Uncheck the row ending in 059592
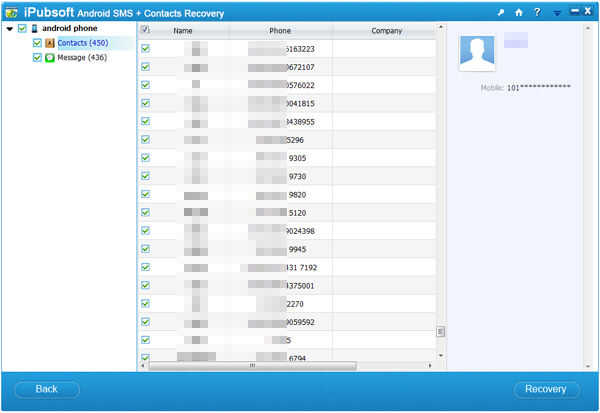Image resolution: width=600 pixels, height=413 pixels. click(x=145, y=322)
